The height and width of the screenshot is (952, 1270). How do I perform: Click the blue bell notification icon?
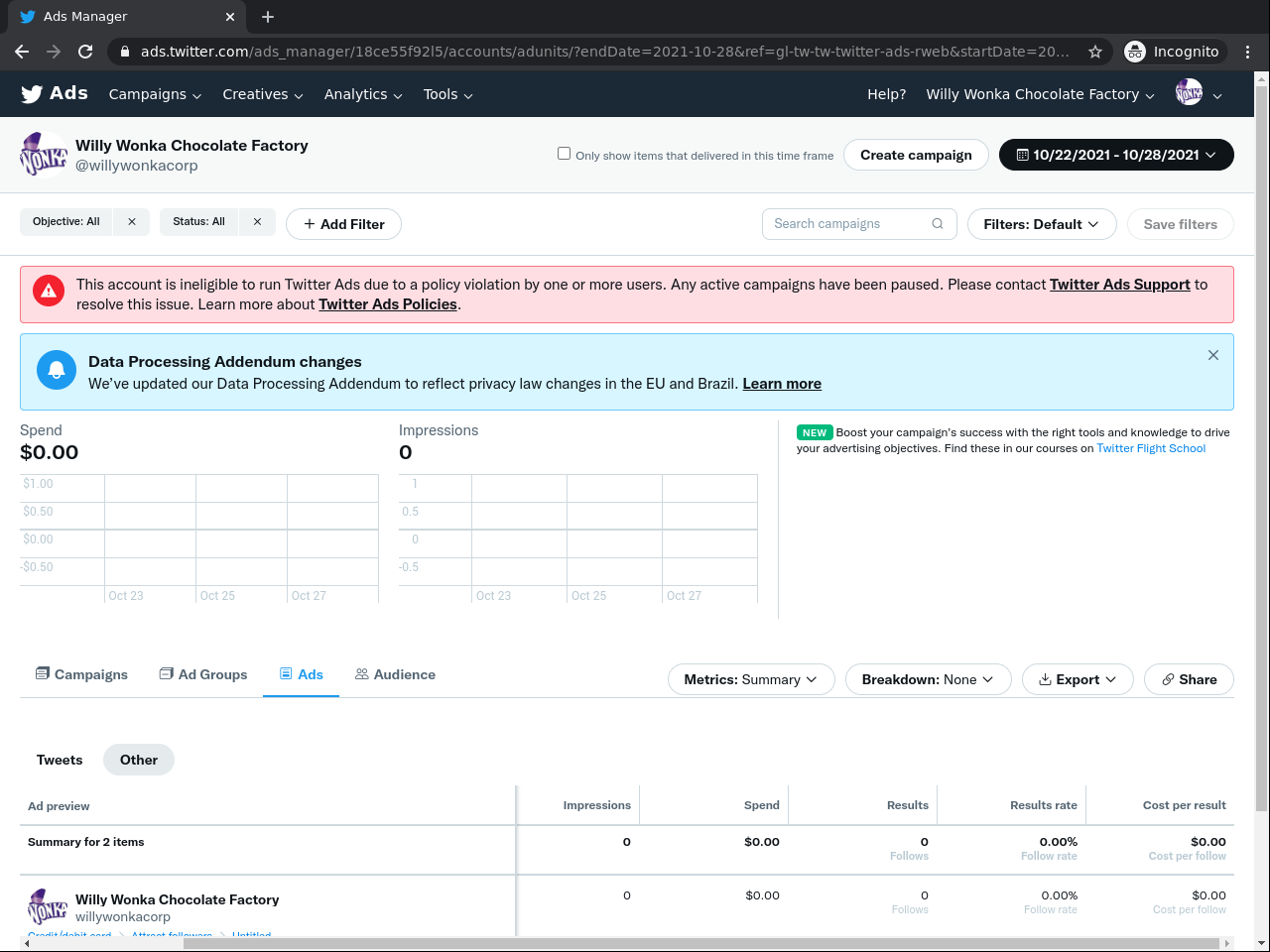pos(57,370)
